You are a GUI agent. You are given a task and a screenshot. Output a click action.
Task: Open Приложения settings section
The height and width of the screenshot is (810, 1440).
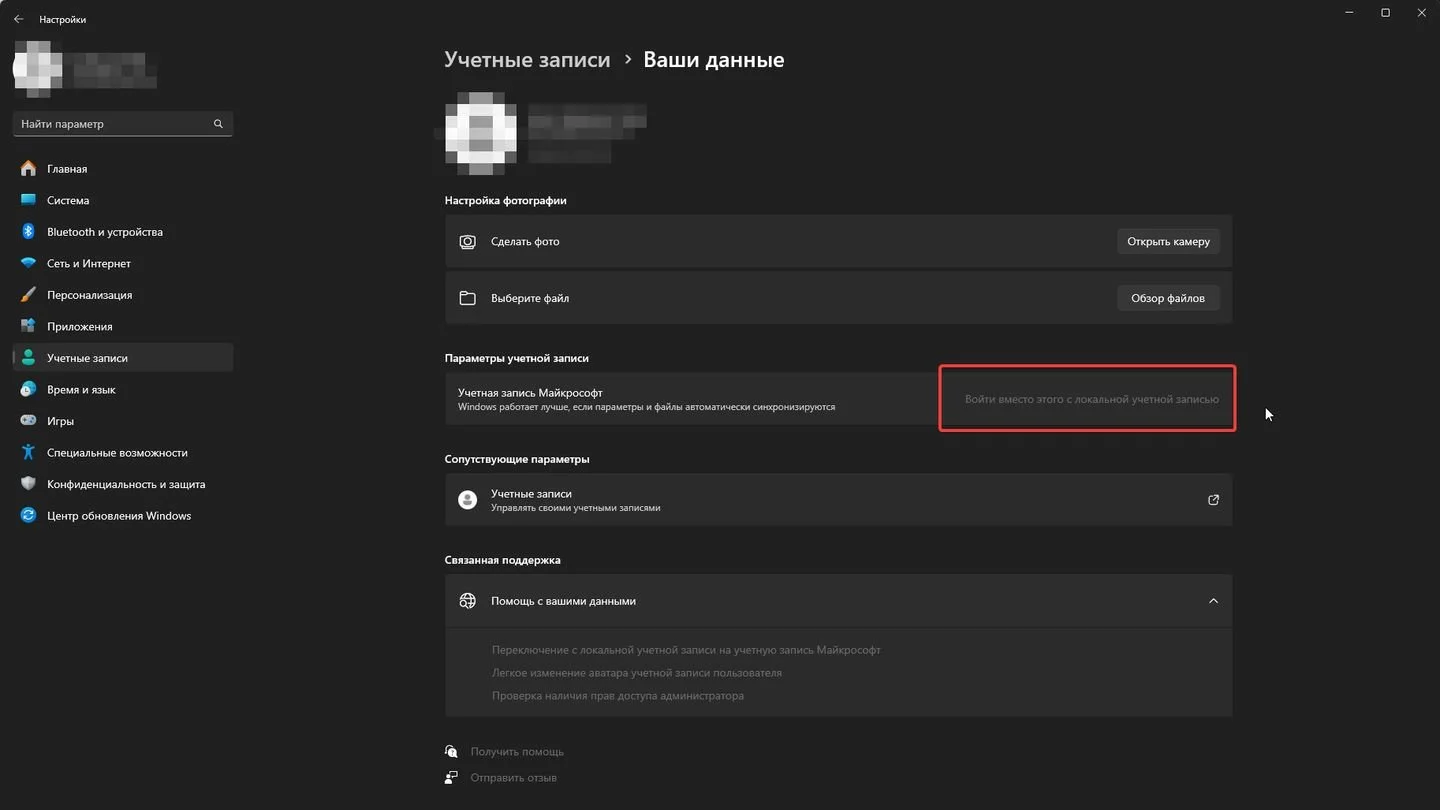coord(122,326)
